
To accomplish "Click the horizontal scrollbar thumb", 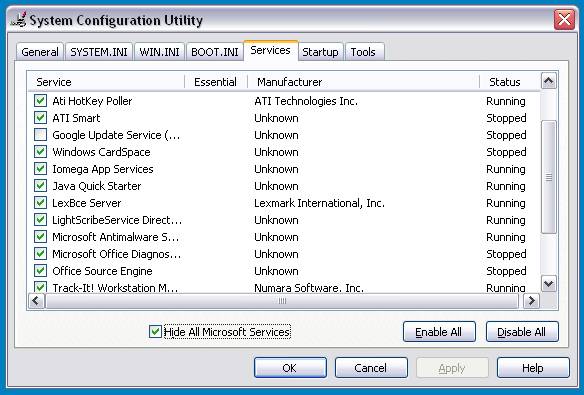I will (x=282, y=301).
